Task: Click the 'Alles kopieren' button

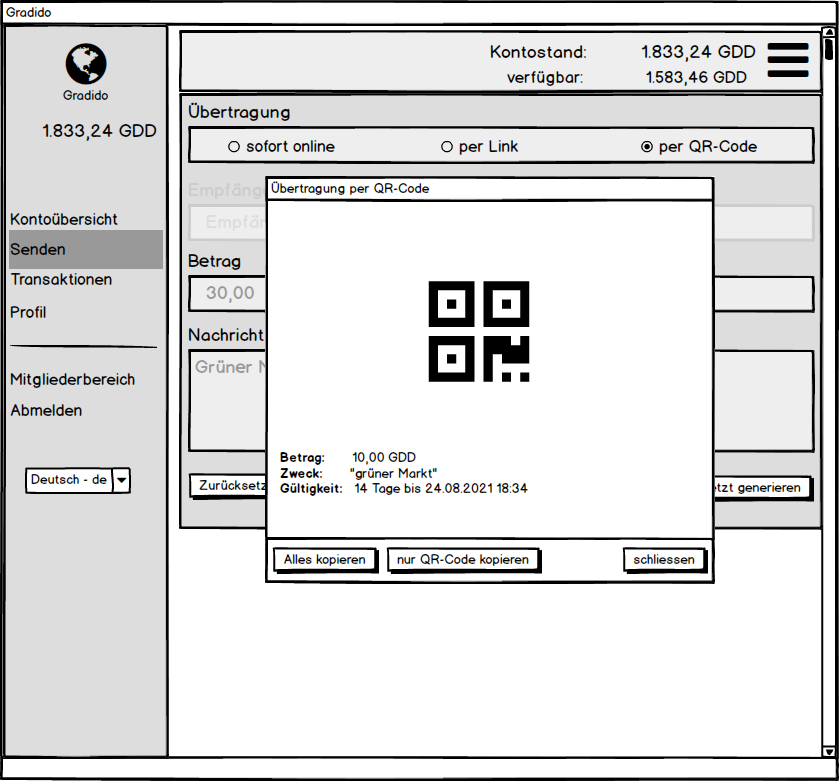Action: point(324,560)
